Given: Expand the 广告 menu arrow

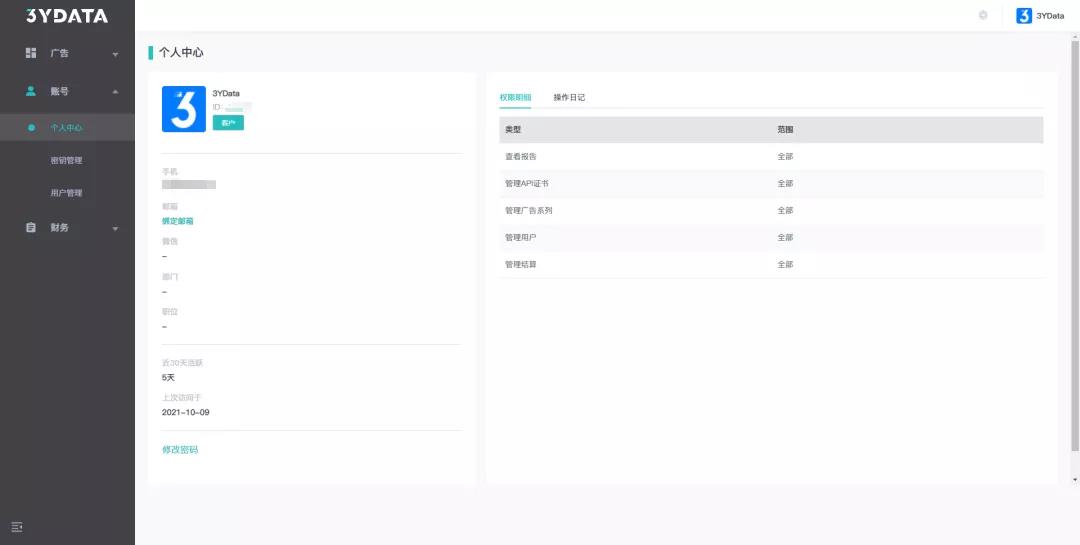Looking at the screenshot, I should click(115, 54).
